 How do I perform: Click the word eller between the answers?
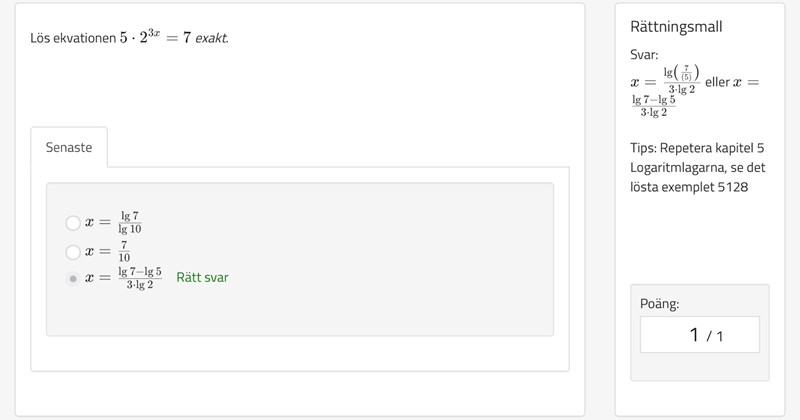pyautogui.click(x=717, y=82)
